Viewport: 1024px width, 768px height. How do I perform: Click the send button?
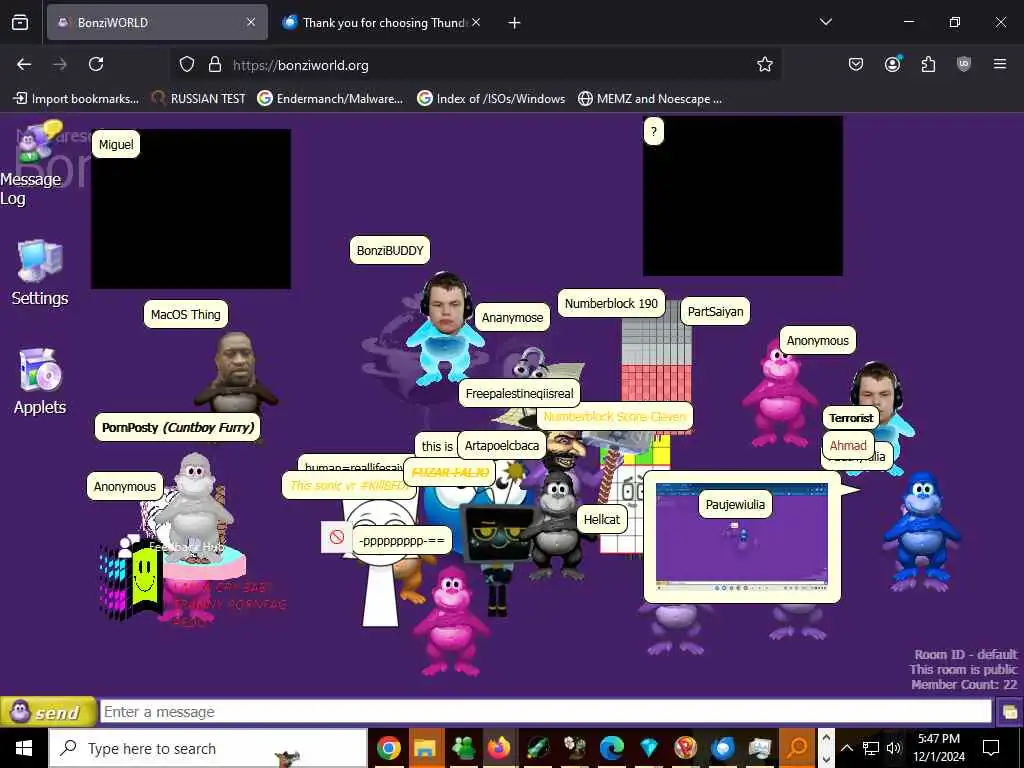(x=48, y=712)
